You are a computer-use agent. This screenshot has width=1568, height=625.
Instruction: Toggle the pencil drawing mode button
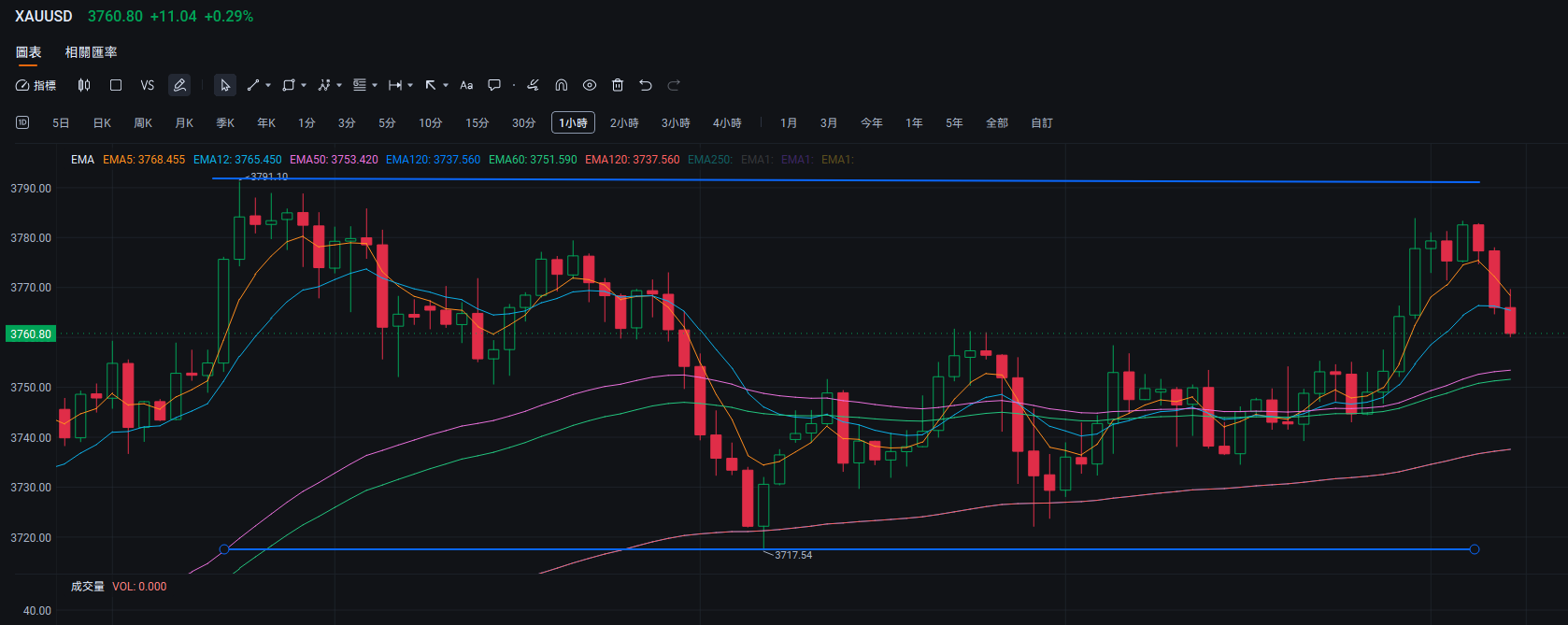(179, 85)
